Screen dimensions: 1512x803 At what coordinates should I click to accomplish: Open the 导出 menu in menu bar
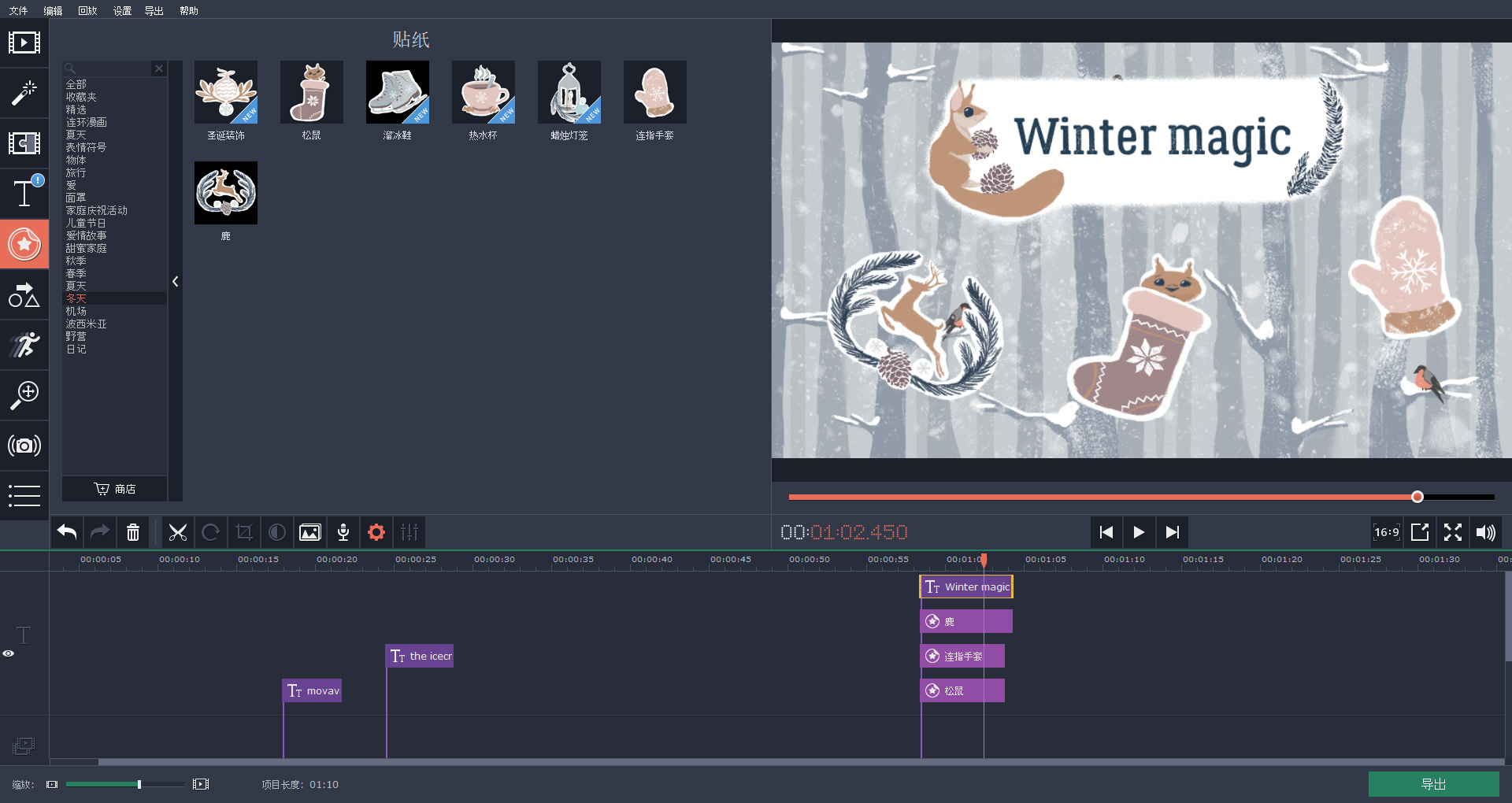[x=154, y=10]
